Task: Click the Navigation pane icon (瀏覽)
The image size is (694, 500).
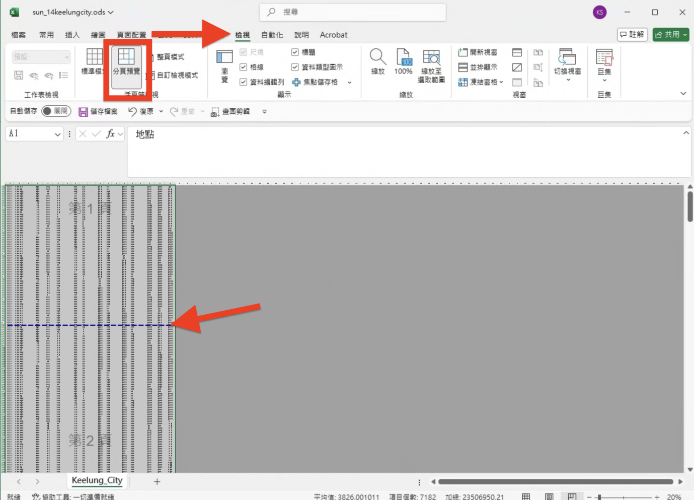Action: click(x=224, y=66)
